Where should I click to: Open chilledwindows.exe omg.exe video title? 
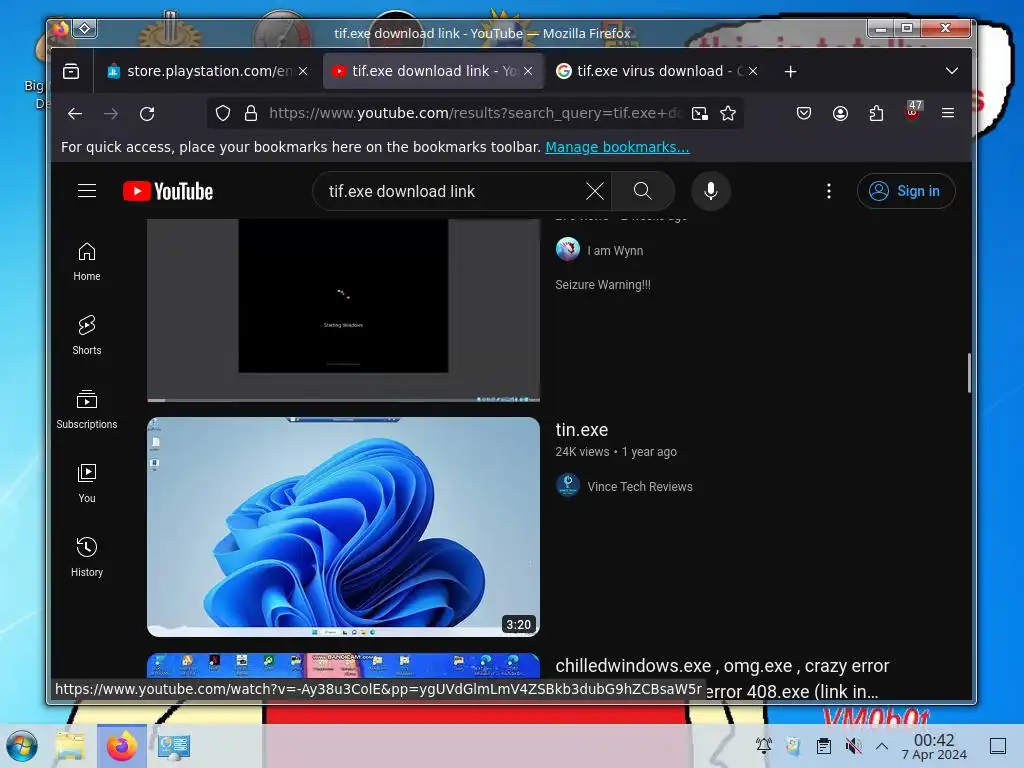[722, 678]
